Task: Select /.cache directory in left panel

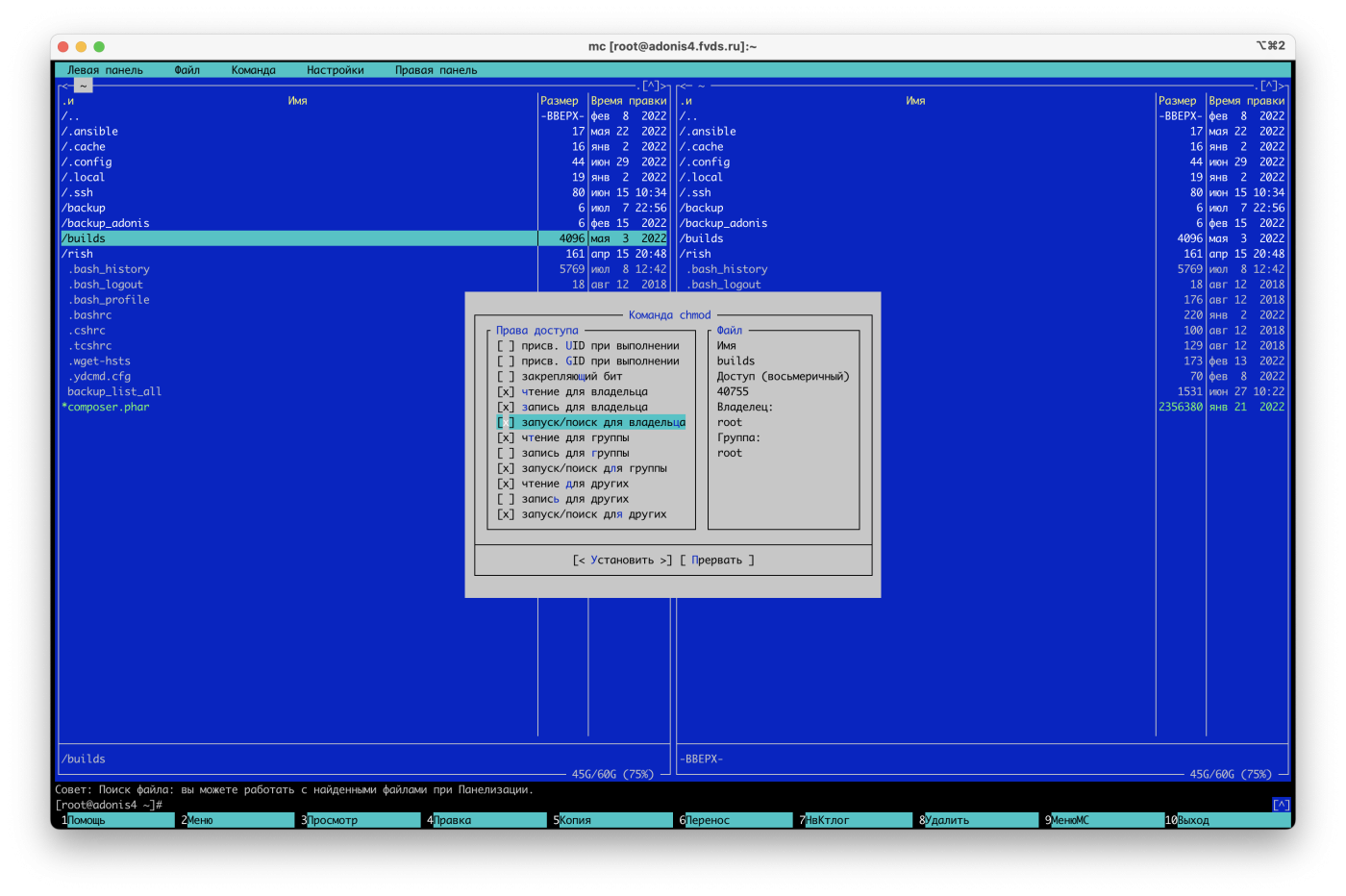Action: pyautogui.click(x=364, y=147)
